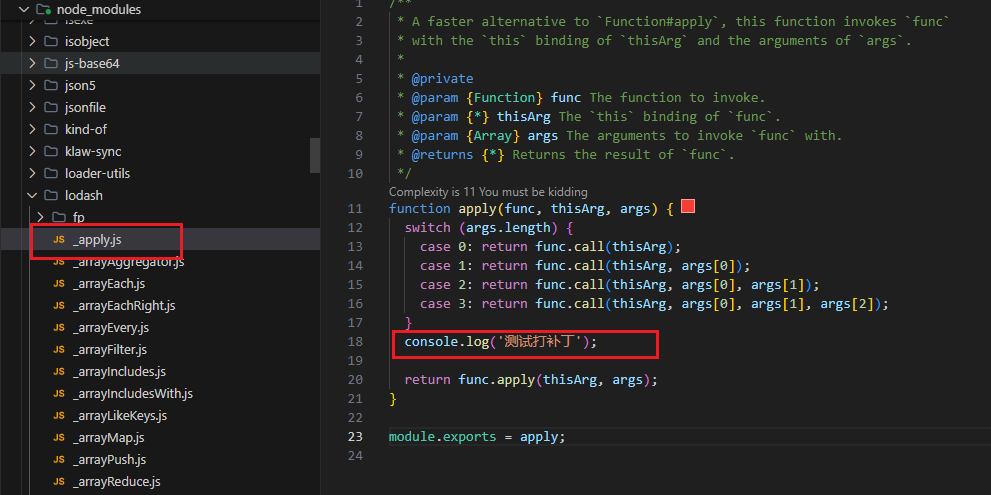The height and width of the screenshot is (495, 991).
Task: Expand the jsonfile folder chevron
Action: tap(32, 107)
